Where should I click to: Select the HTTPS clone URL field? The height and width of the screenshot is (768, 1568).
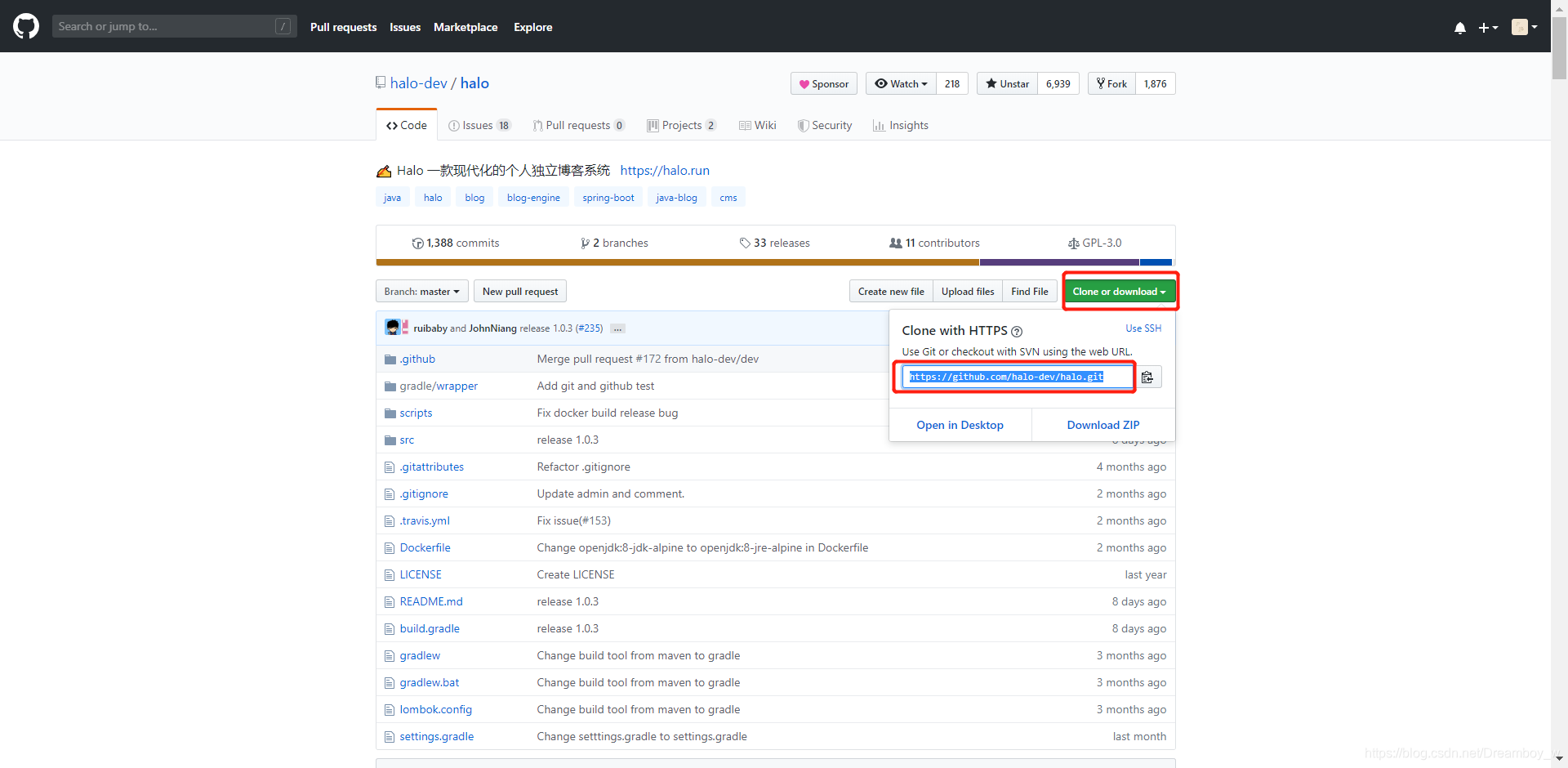[1018, 377]
